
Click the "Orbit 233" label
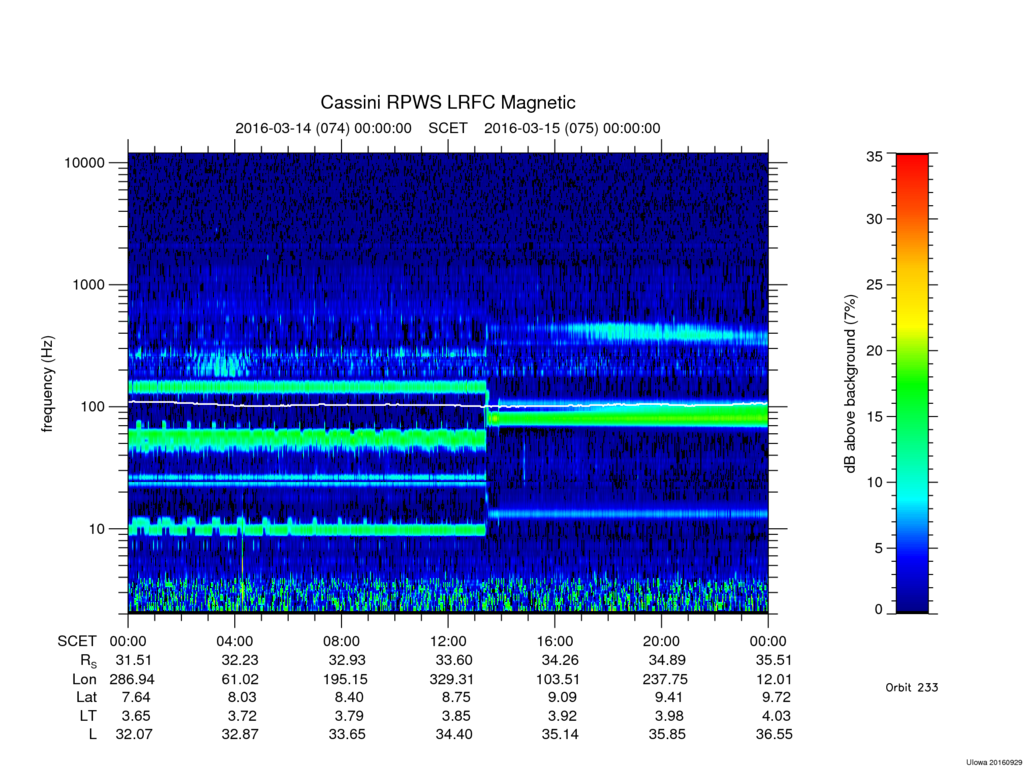[912, 687]
